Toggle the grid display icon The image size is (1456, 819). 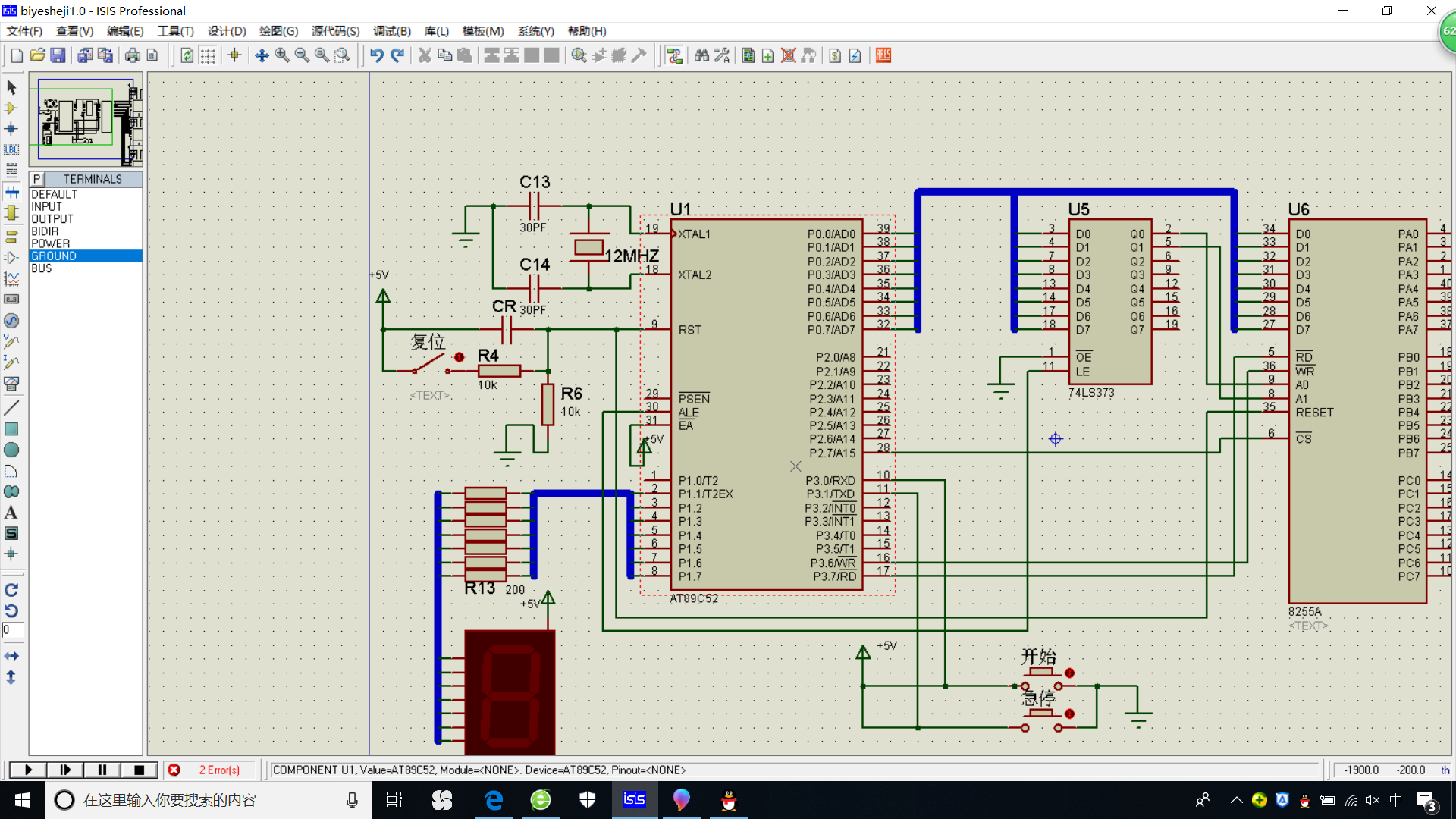pos(207,55)
